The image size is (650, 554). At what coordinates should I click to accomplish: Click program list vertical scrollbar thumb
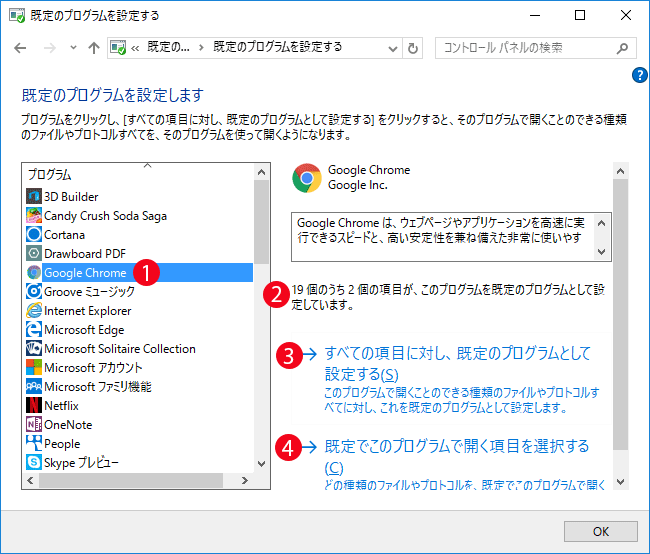(x=261, y=222)
